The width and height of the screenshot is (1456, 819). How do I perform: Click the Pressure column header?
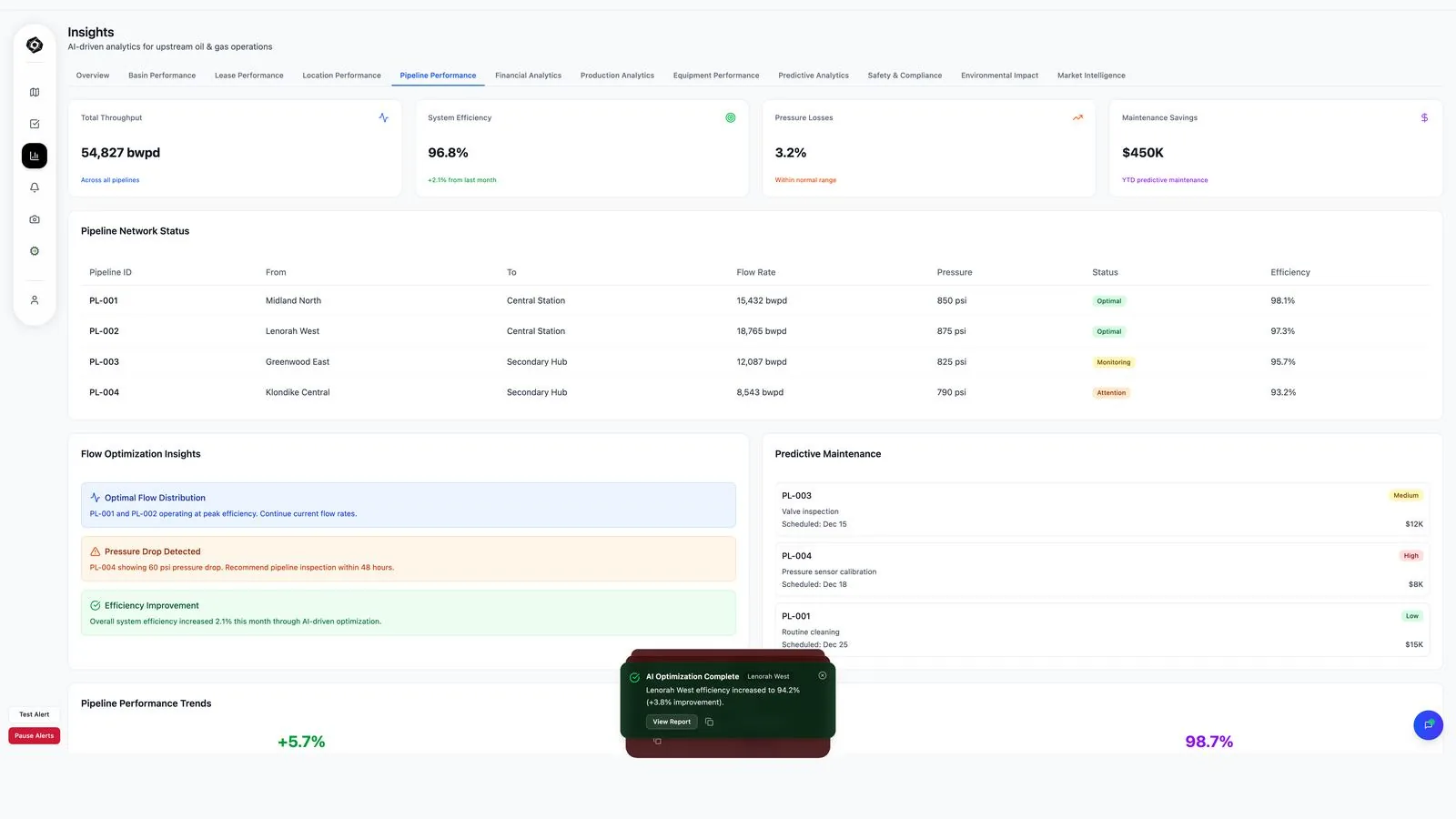pos(955,272)
